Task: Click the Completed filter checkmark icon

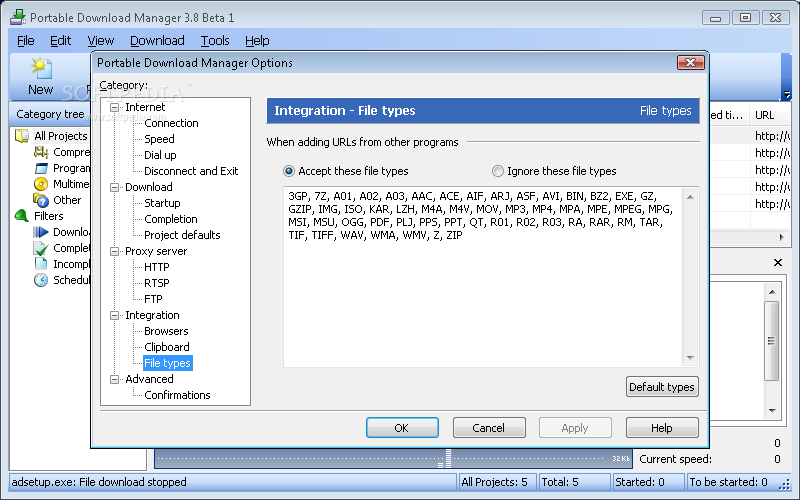Action: pyautogui.click(x=41, y=248)
